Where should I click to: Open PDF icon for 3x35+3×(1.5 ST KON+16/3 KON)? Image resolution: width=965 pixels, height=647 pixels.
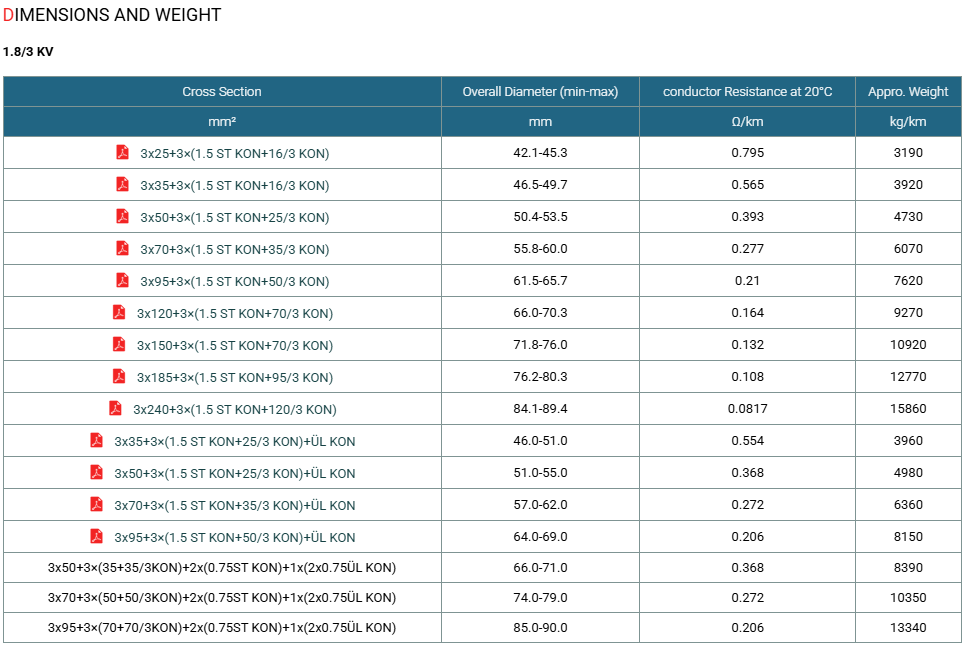click(122, 184)
